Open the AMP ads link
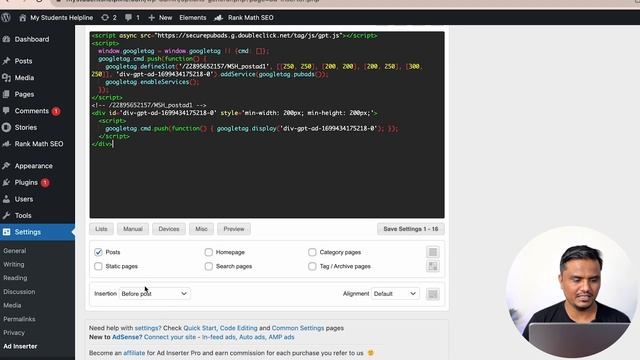This screenshot has width=640, height=360. point(281,337)
